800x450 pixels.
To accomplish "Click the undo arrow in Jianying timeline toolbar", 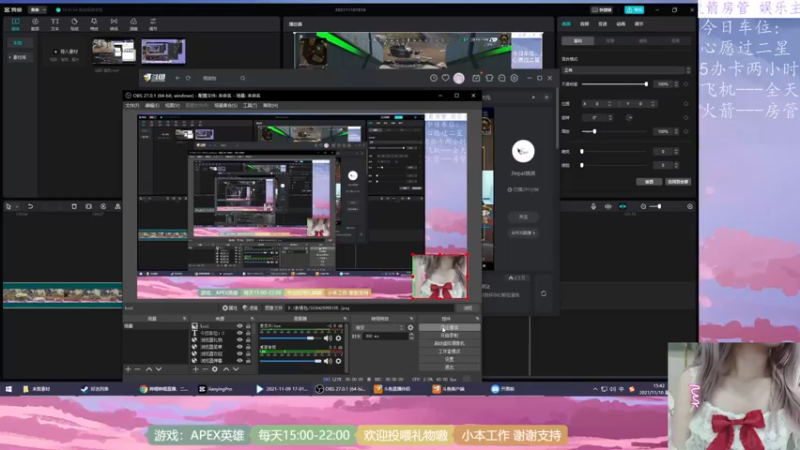I will click(30, 206).
